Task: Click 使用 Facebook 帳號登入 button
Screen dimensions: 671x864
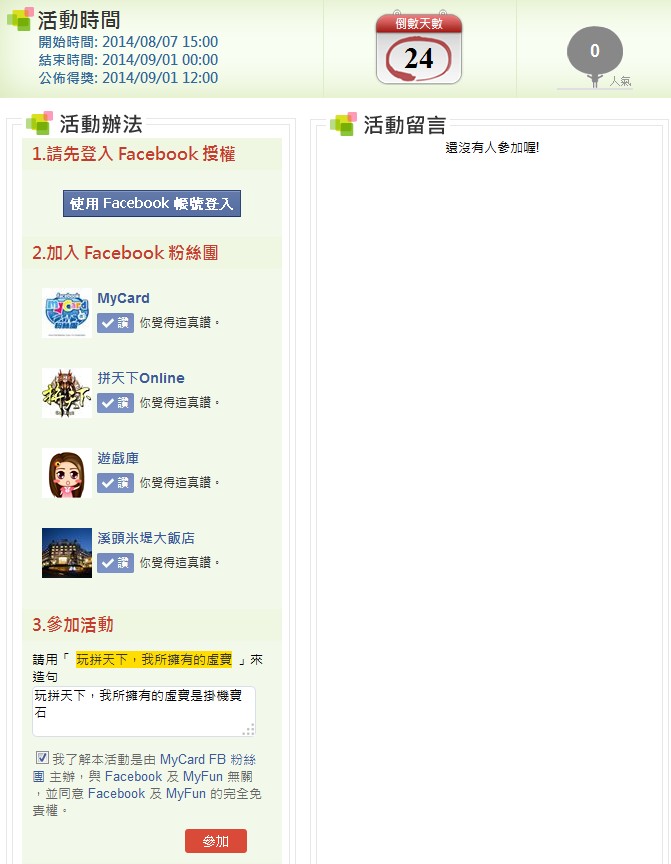Action: [152, 204]
